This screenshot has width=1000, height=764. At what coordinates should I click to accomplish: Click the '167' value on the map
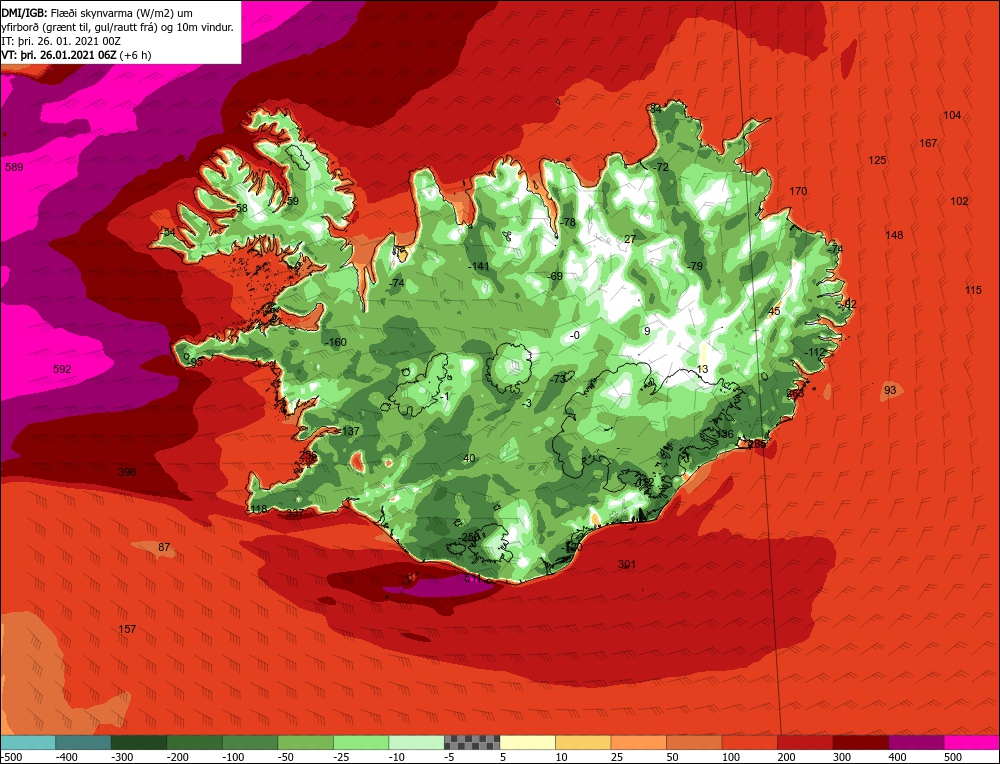(x=928, y=143)
